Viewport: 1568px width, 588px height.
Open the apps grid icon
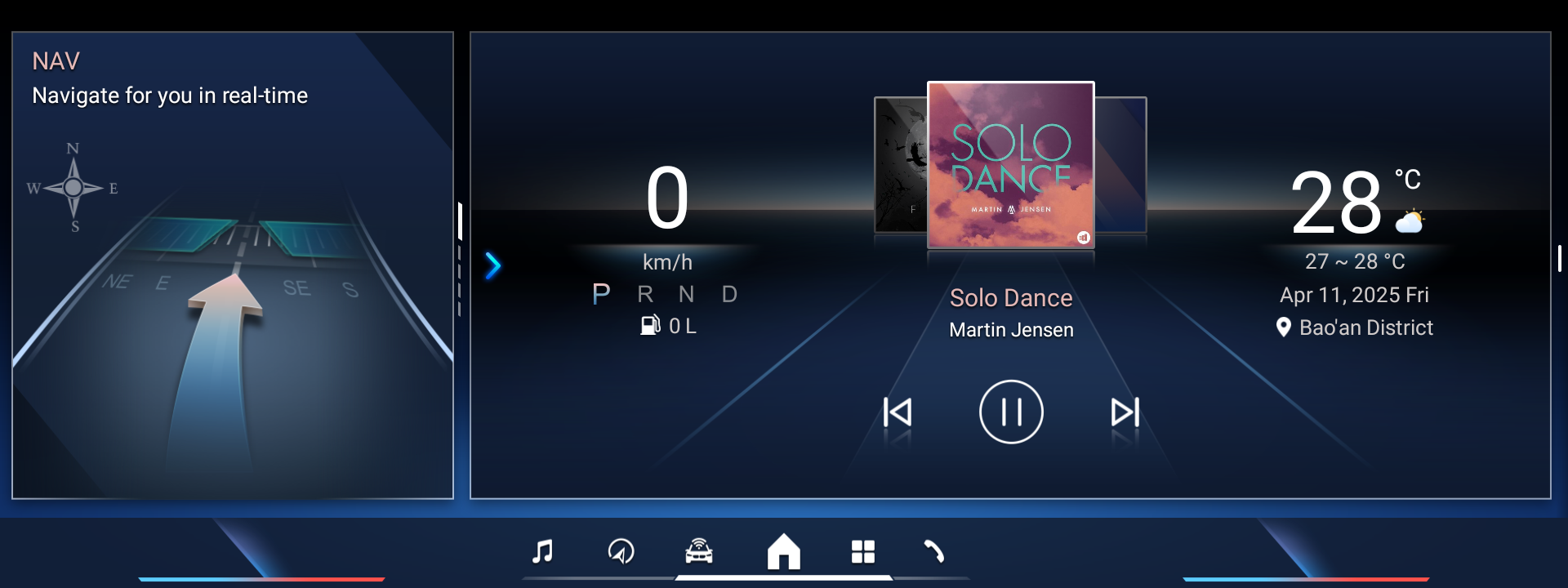tap(863, 552)
